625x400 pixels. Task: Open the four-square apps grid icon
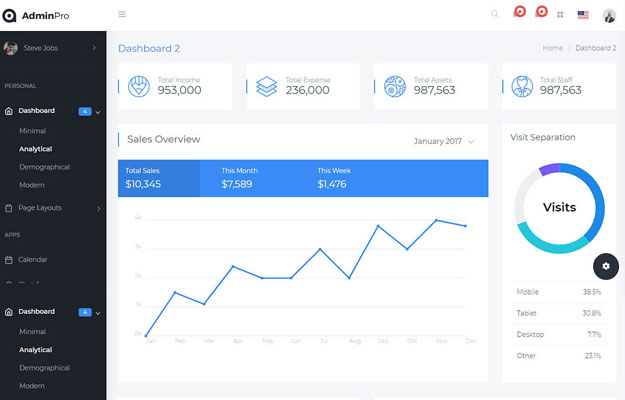[x=560, y=15]
